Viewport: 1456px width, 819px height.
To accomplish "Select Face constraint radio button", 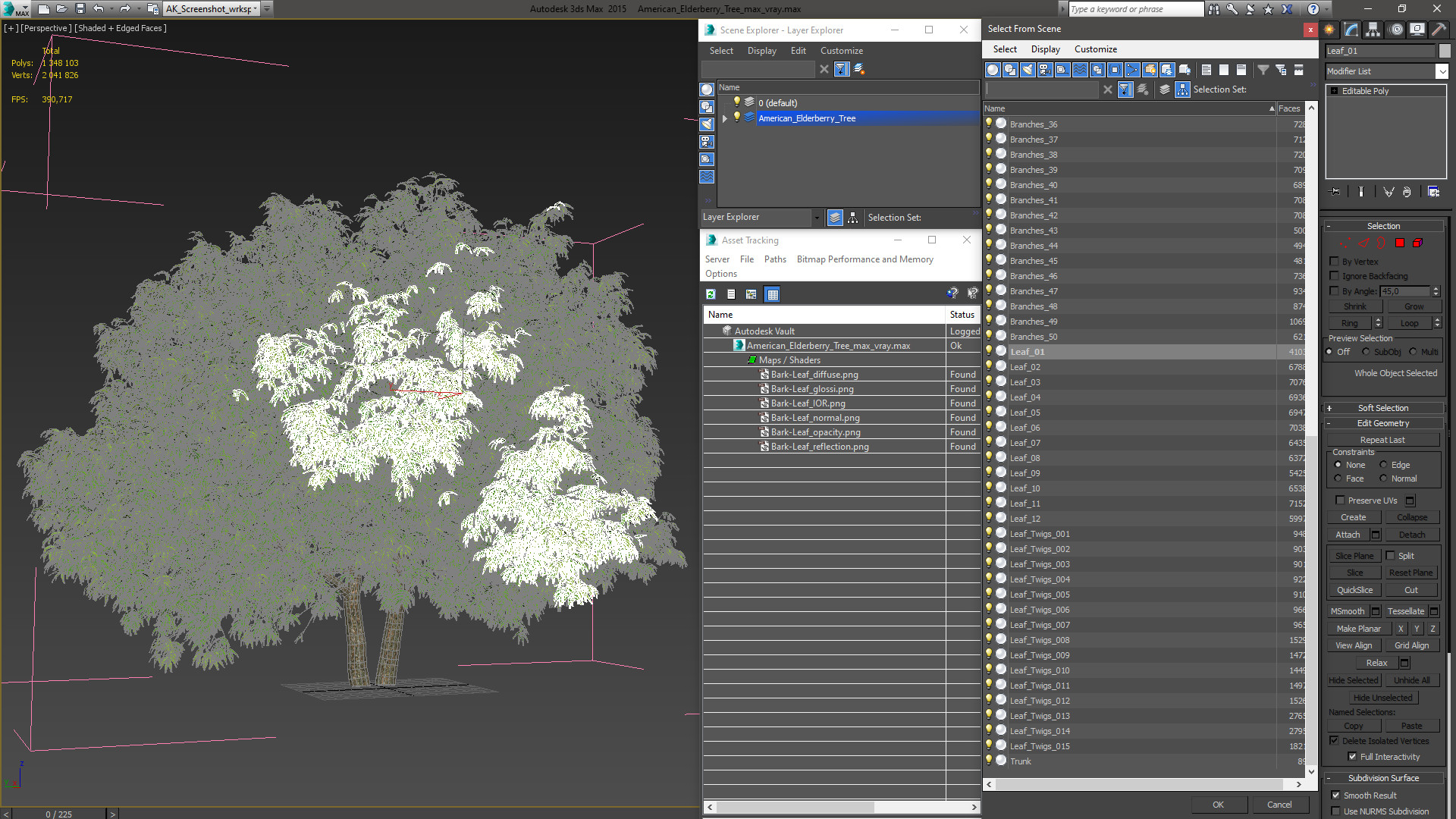I will pos(1338,479).
